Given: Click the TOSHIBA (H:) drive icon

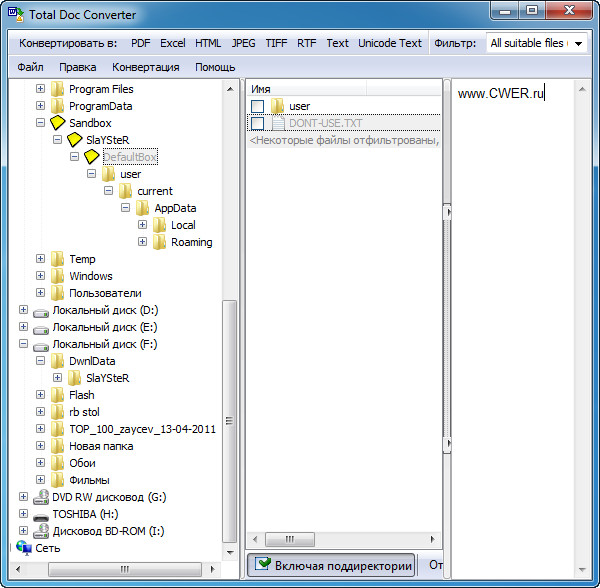Looking at the screenshot, I should click(x=41, y=514).
